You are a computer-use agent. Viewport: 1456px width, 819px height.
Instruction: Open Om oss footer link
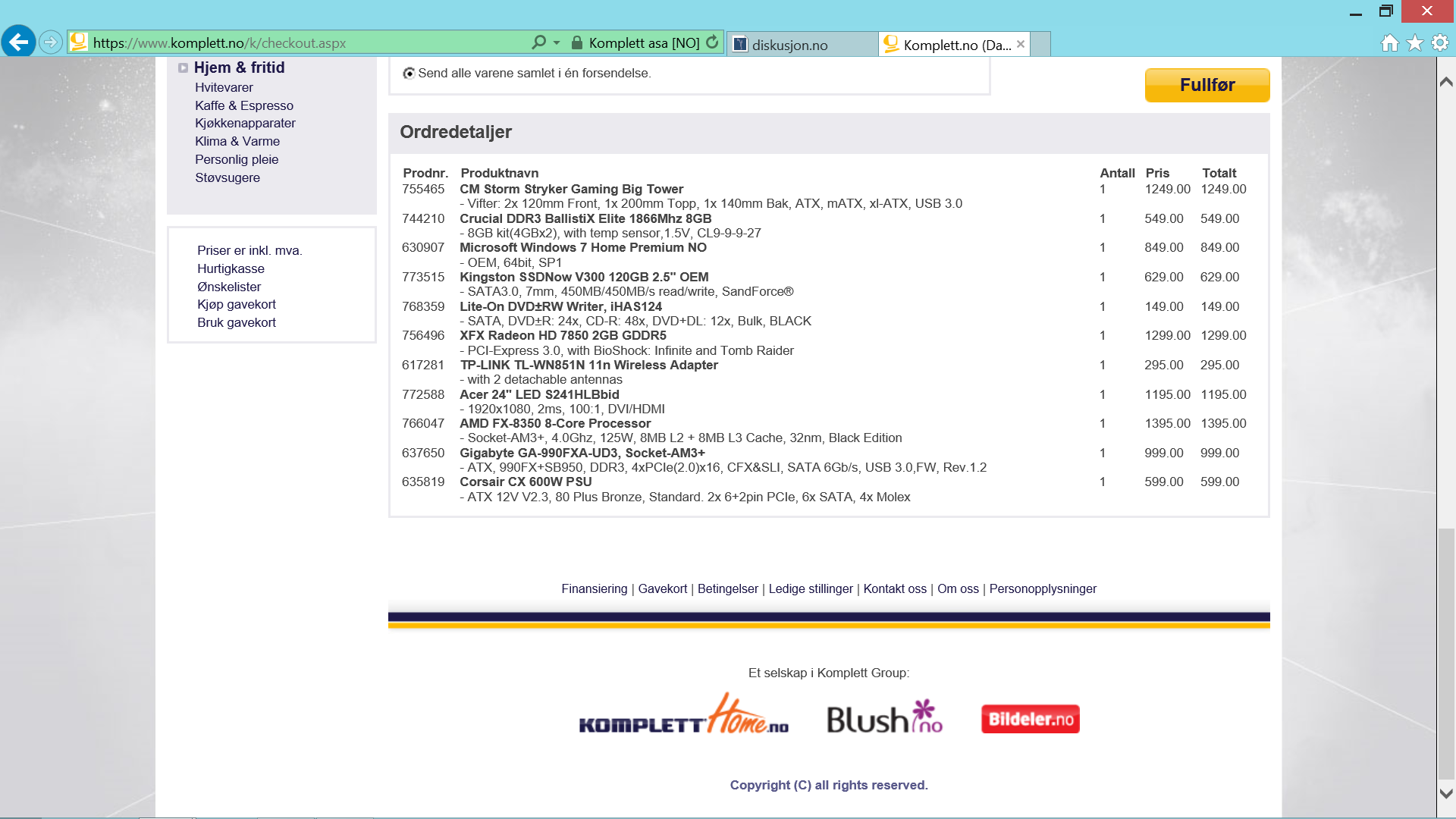click(x=958, y=588)
